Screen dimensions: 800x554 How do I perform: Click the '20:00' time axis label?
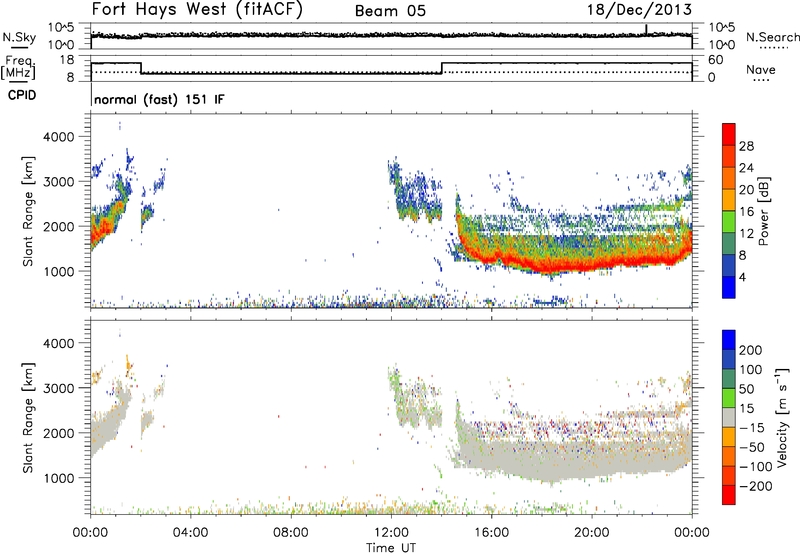pos(591,533)
